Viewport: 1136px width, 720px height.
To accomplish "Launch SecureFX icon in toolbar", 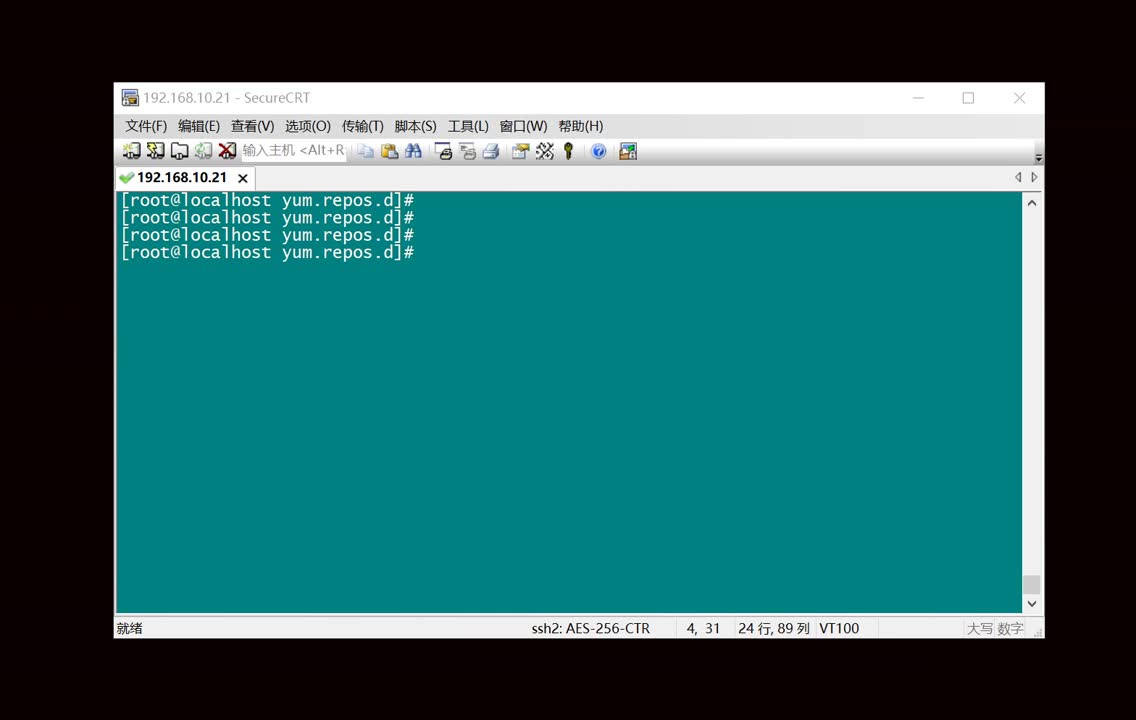I will (628, 151).
